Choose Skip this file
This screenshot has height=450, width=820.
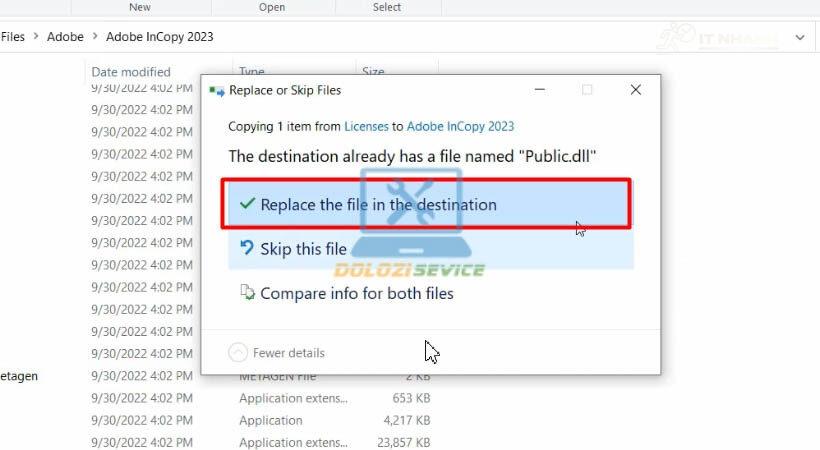tap(303, 249)
